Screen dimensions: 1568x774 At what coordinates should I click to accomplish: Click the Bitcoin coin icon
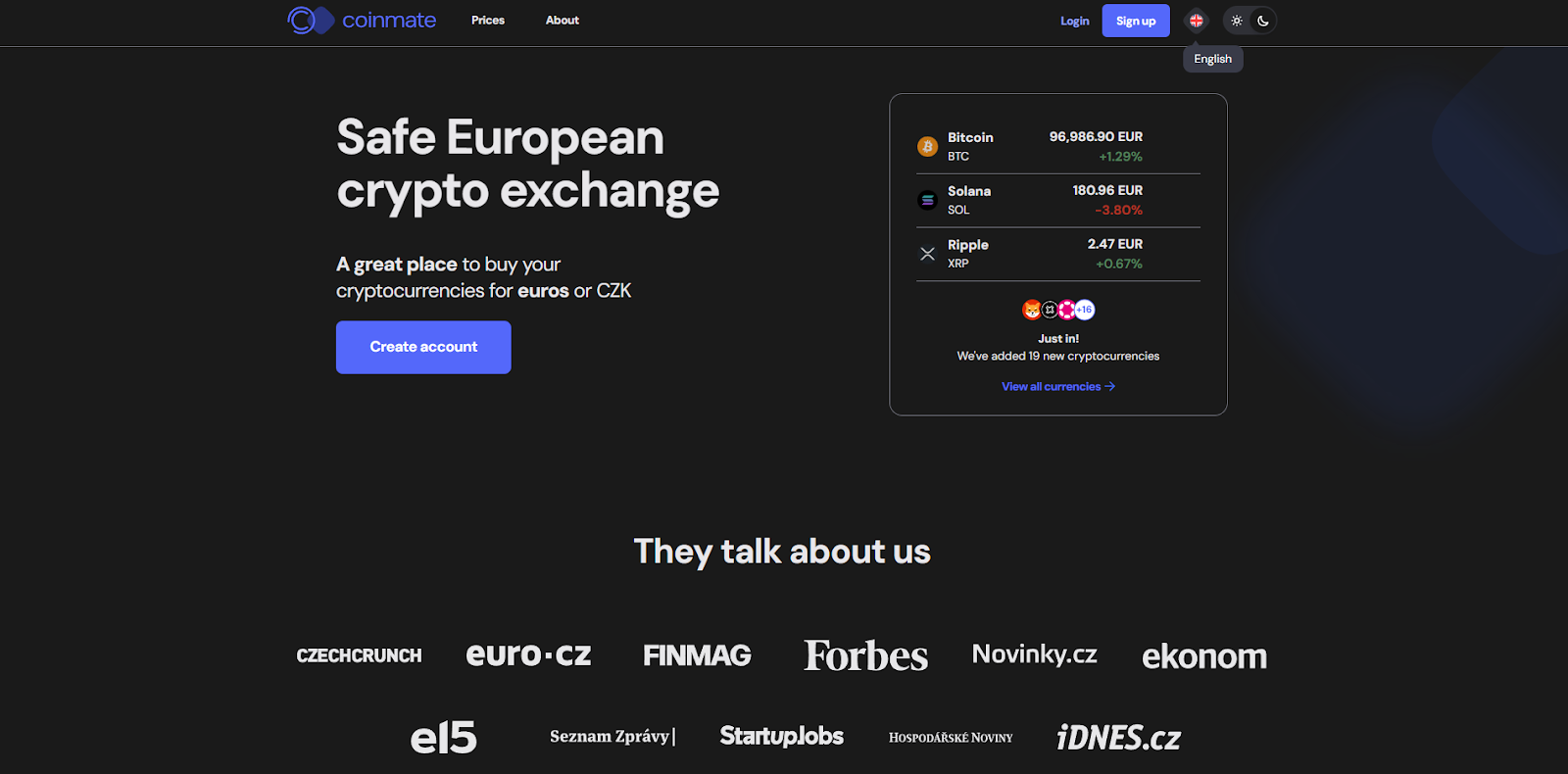(x=927, y=147)
